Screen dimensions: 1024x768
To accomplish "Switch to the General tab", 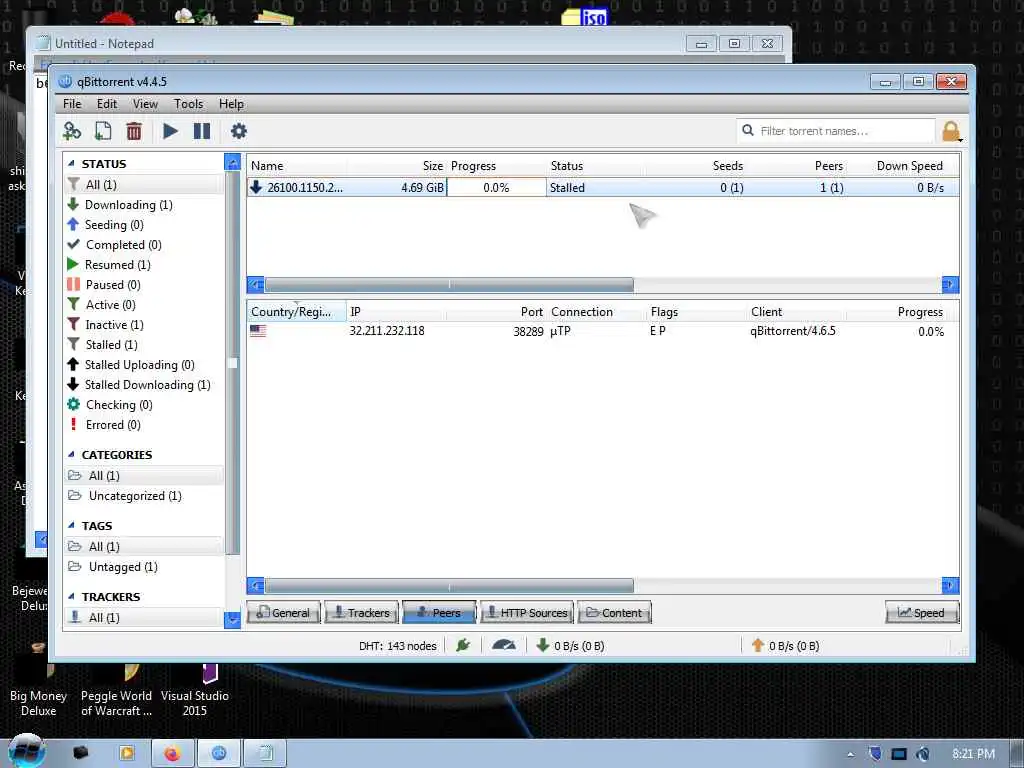I will point(283,613).
